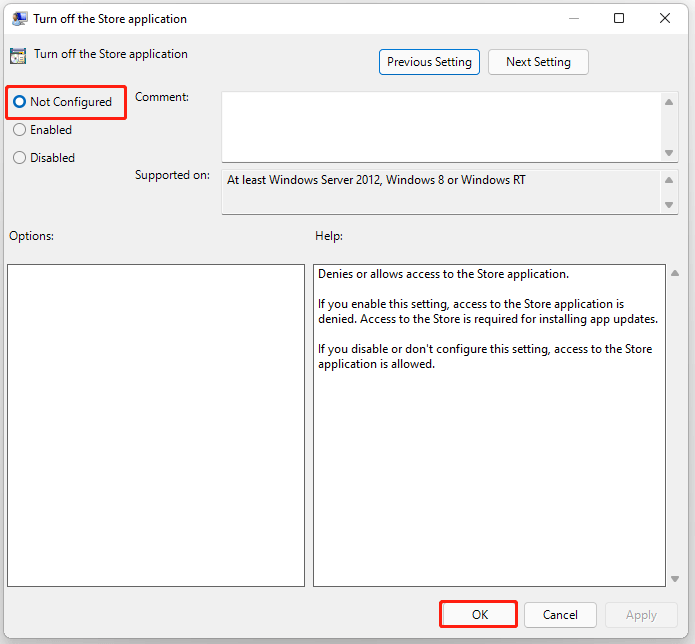This screenshot has width=695, height=644.
Task: Click the greyed Apply button
Action: (641, 615)
